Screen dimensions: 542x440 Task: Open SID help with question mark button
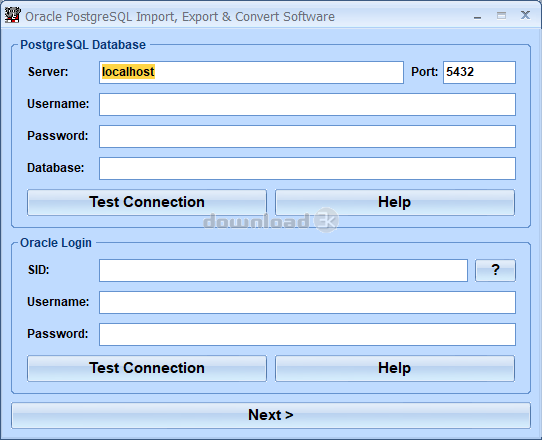495,270
